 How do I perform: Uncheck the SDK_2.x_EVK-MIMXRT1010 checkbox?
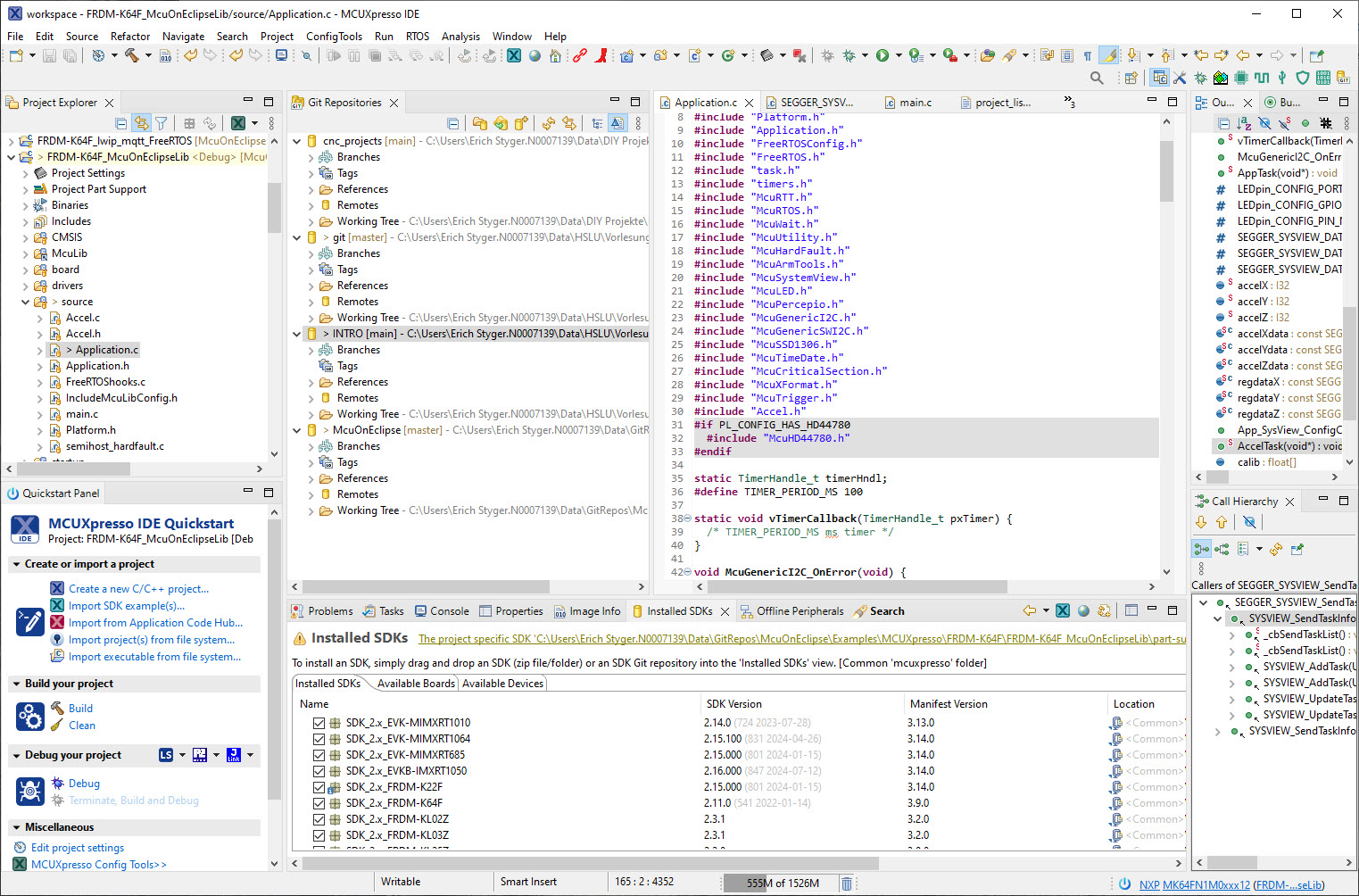tap(319, 723)
